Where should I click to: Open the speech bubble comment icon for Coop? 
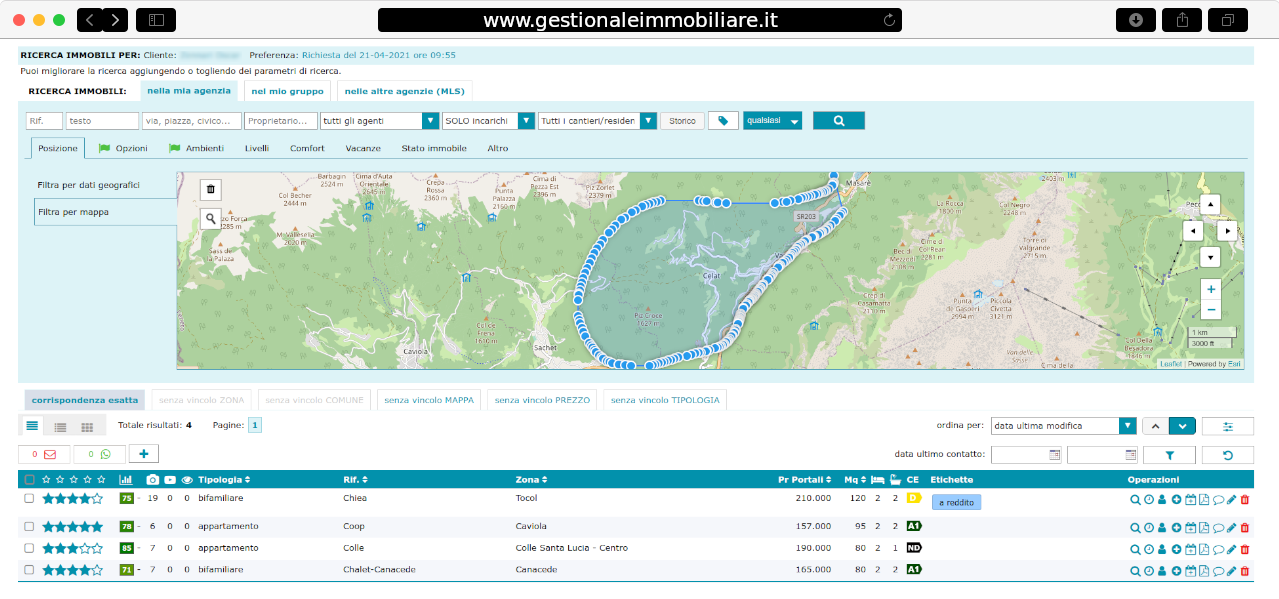1217,526
